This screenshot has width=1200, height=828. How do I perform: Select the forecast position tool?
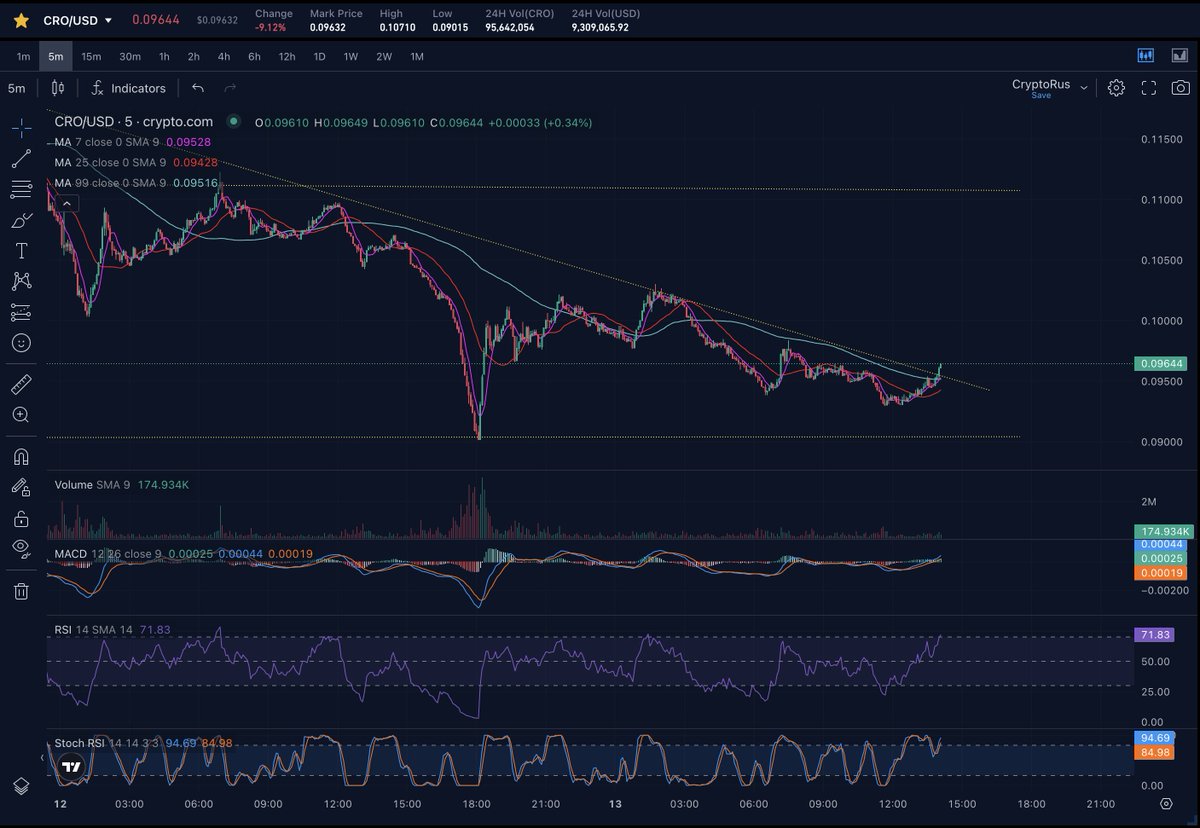(21, 312)
